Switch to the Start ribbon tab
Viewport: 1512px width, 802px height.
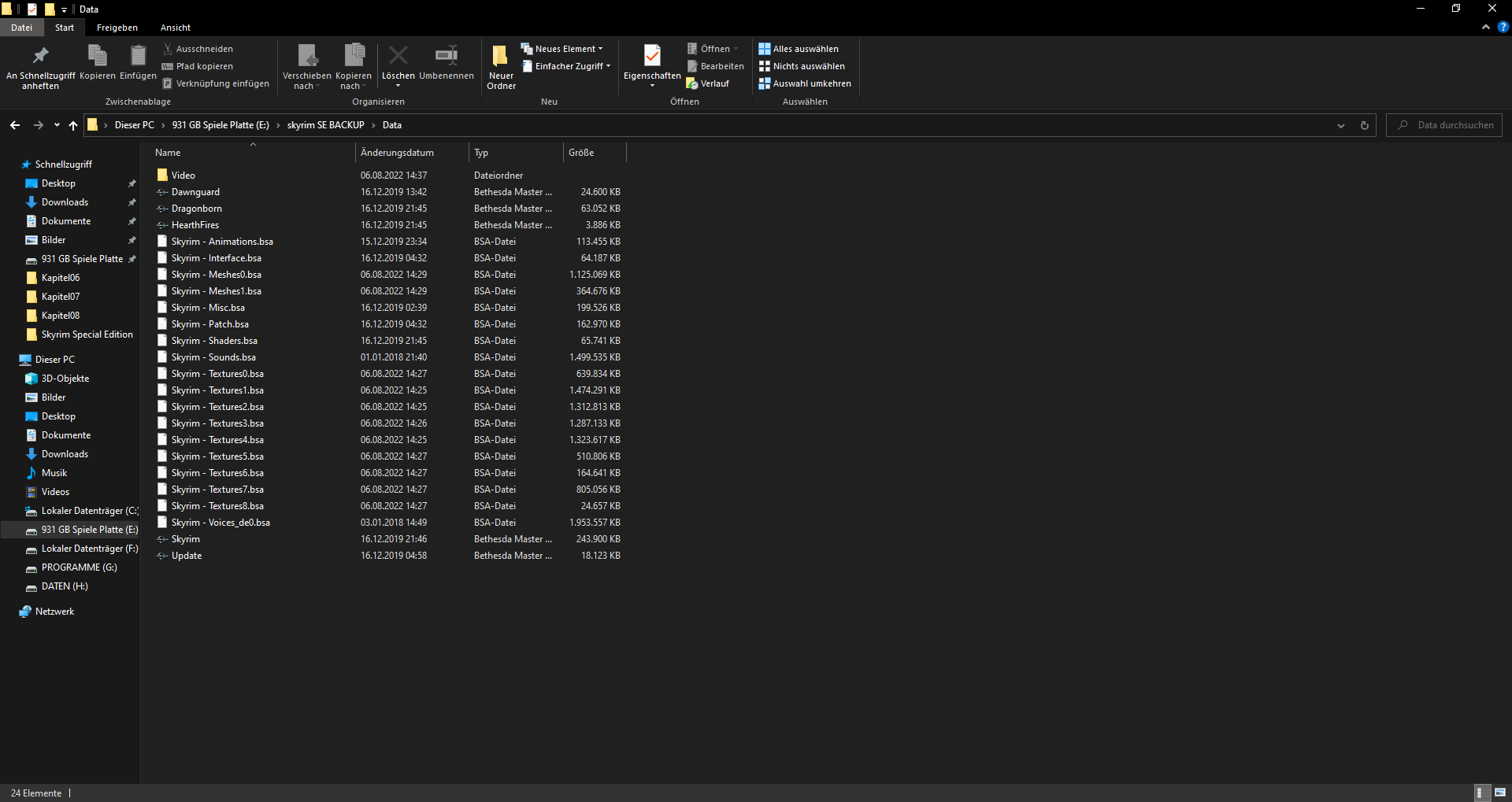coord(65,28)
